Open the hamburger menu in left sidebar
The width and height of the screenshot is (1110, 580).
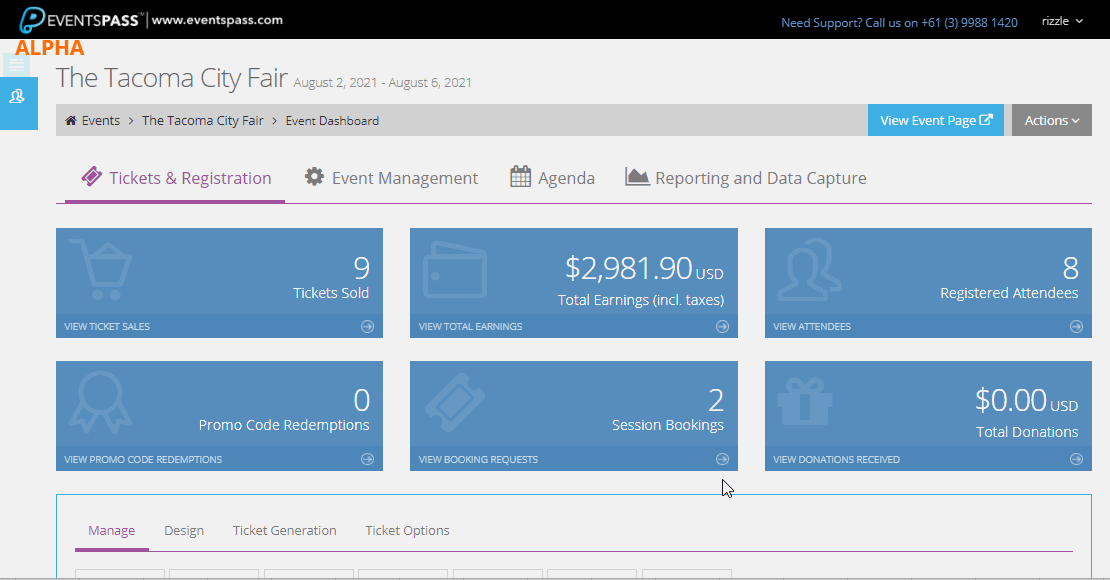[x=16, y=65]
